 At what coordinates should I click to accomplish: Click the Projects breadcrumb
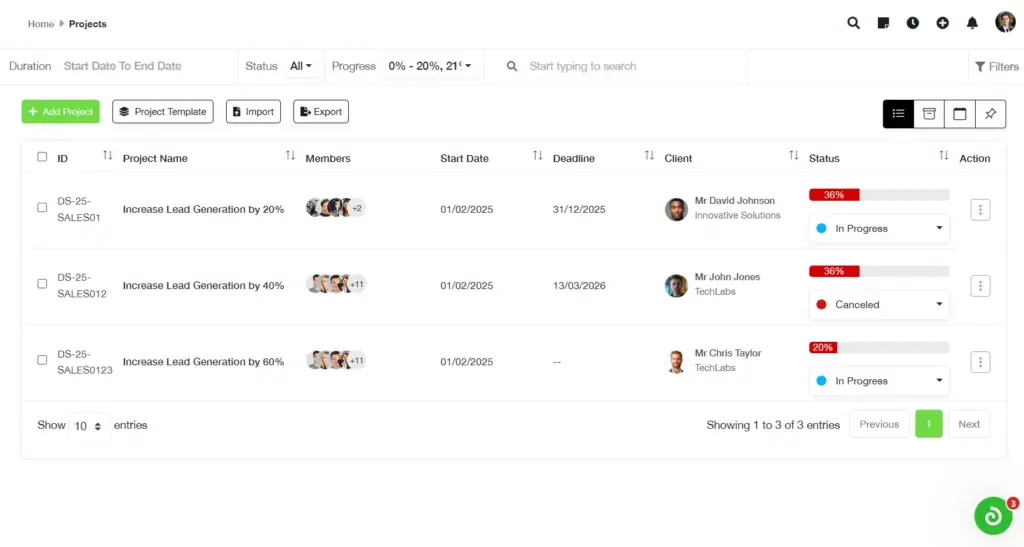88,23
